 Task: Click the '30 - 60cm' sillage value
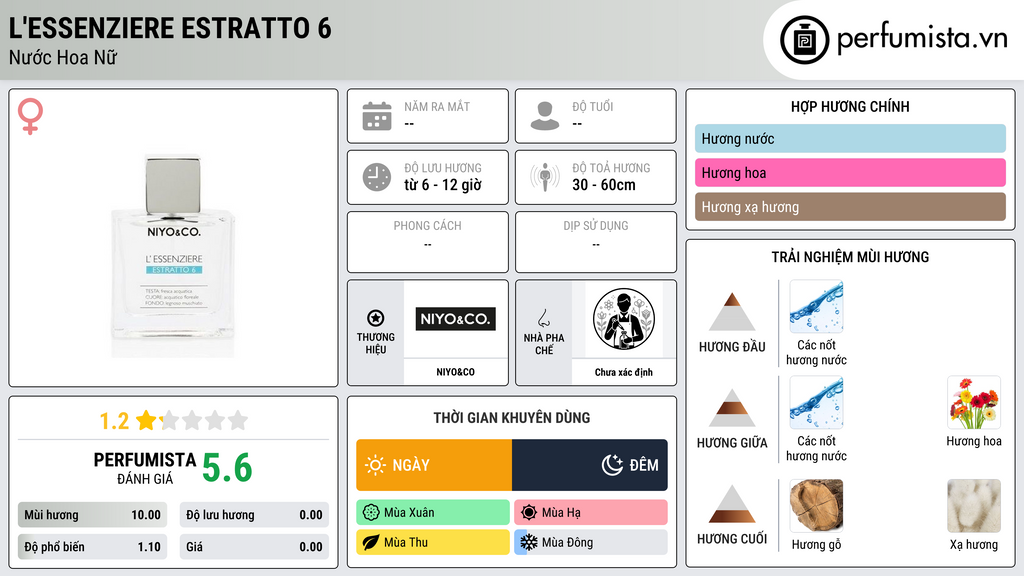click(603, 185)
